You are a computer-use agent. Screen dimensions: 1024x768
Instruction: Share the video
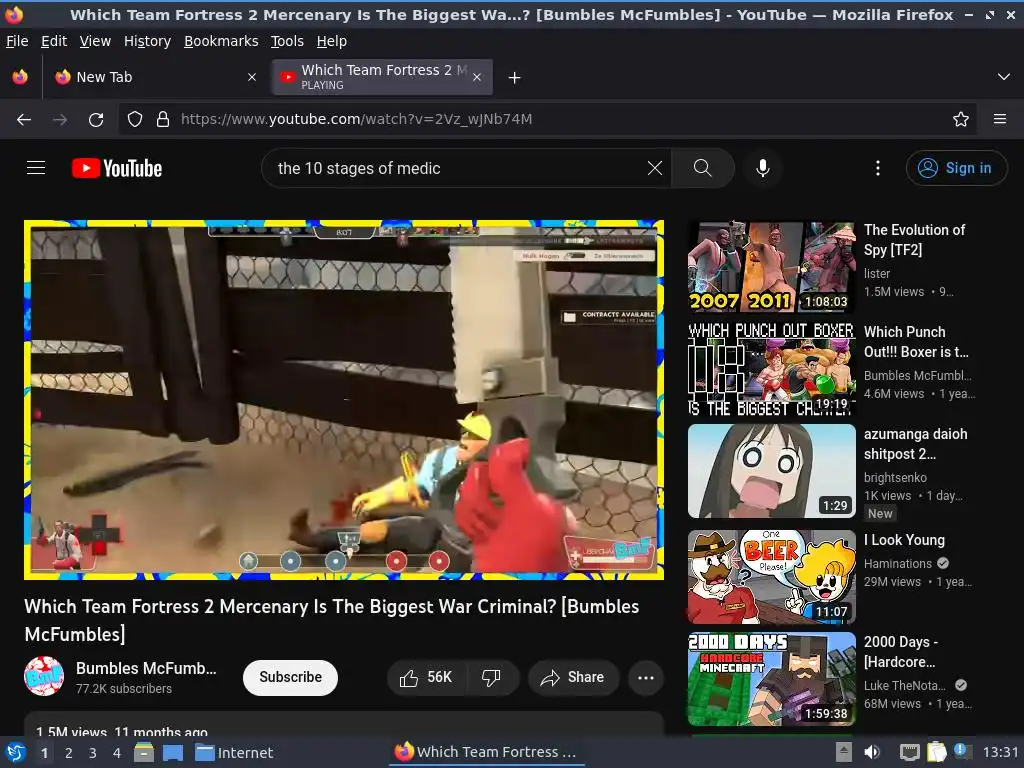[x=572, y=677]
